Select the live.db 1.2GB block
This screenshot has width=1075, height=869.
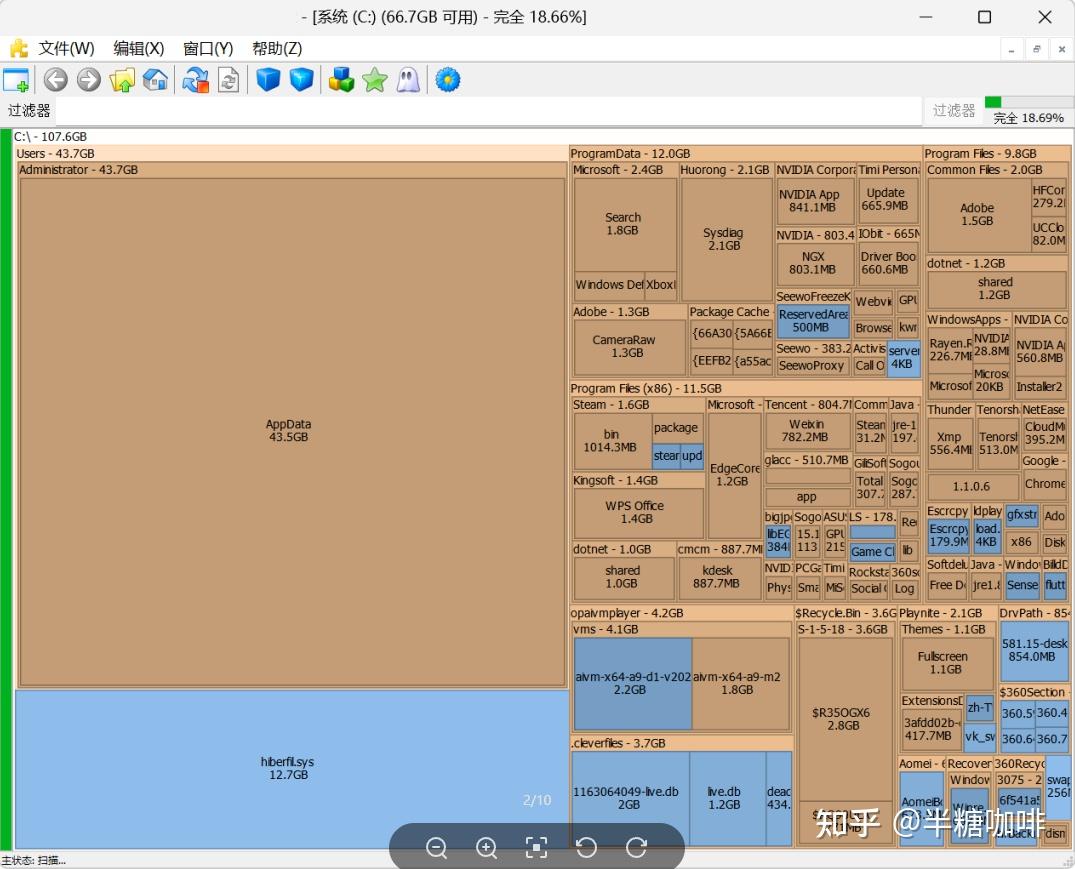[726, 798]
